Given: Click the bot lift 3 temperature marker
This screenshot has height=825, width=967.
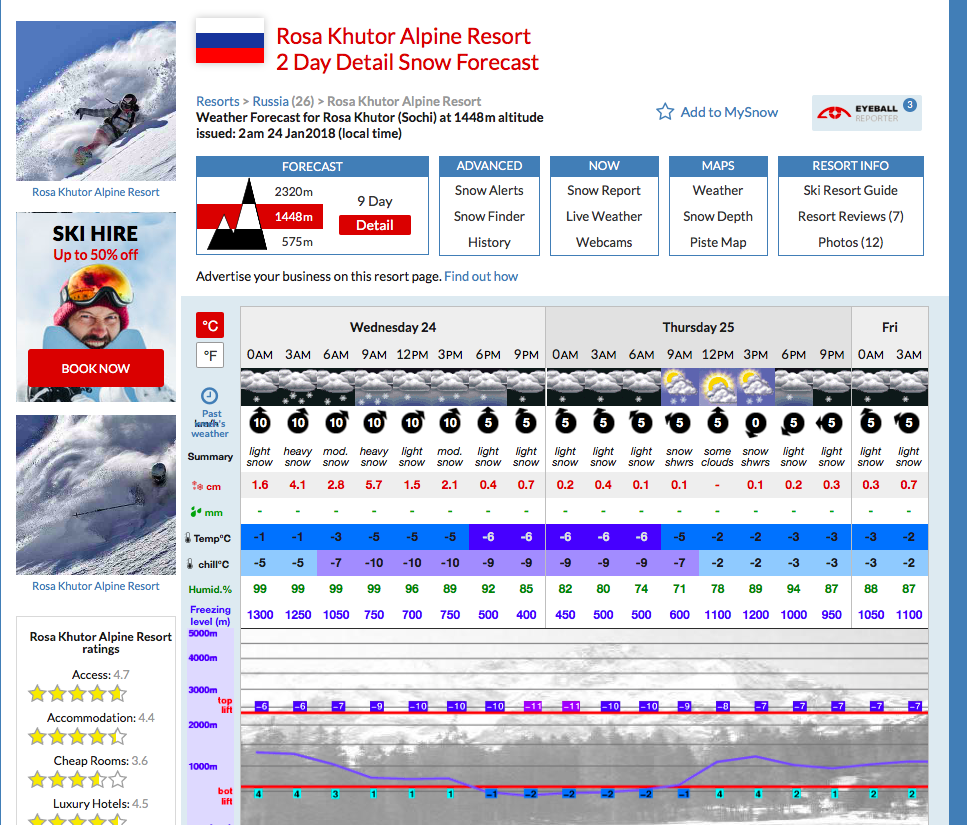Looking at the screenshot, I should click(335, 794).
